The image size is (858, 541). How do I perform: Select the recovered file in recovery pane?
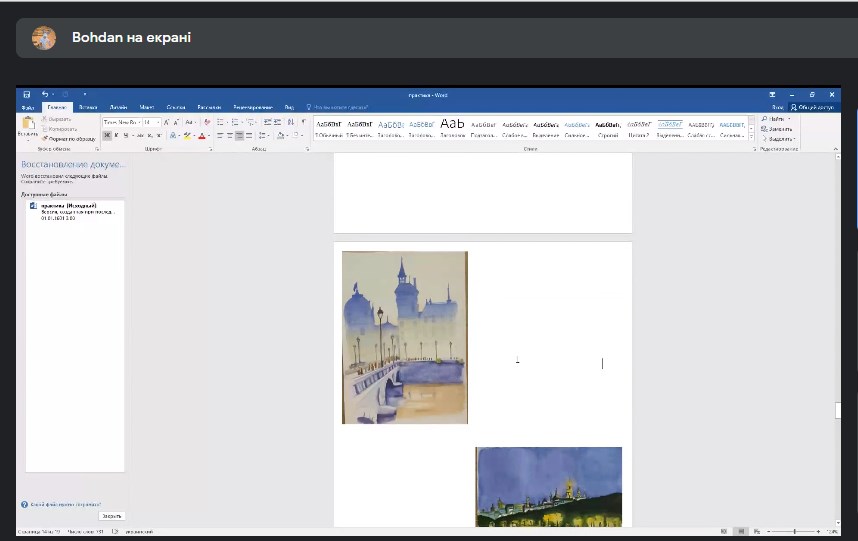[x=74, y=212]
